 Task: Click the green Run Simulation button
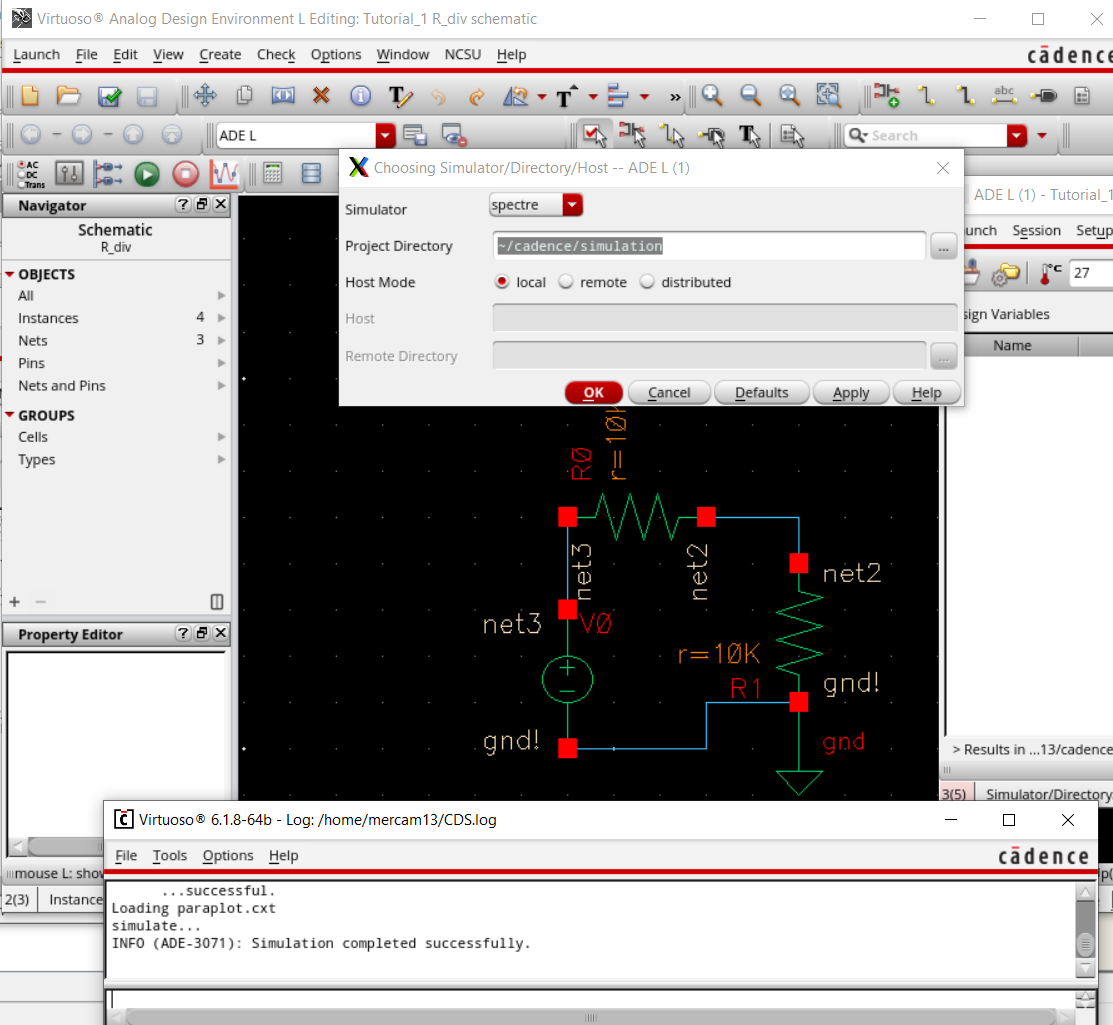(147, 174)
